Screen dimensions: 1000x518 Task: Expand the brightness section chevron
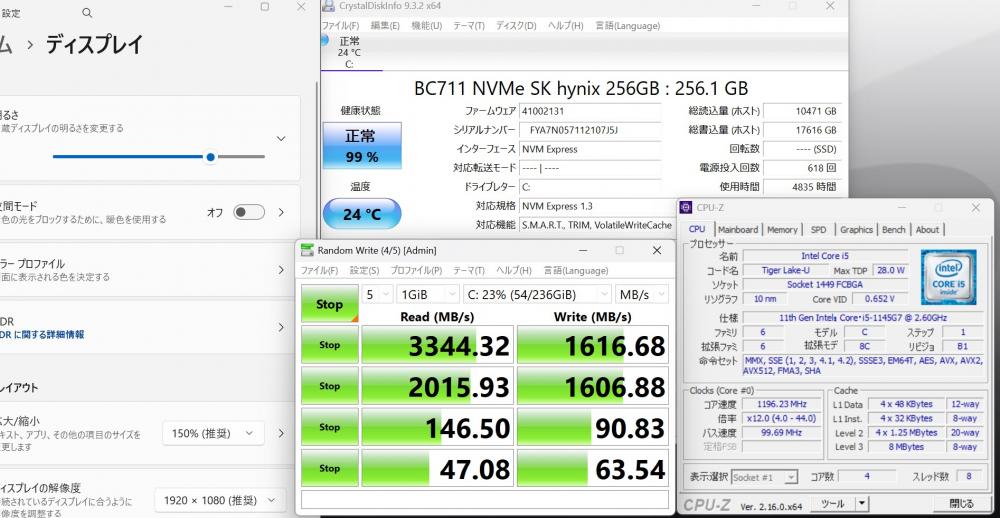click(281, 138)
